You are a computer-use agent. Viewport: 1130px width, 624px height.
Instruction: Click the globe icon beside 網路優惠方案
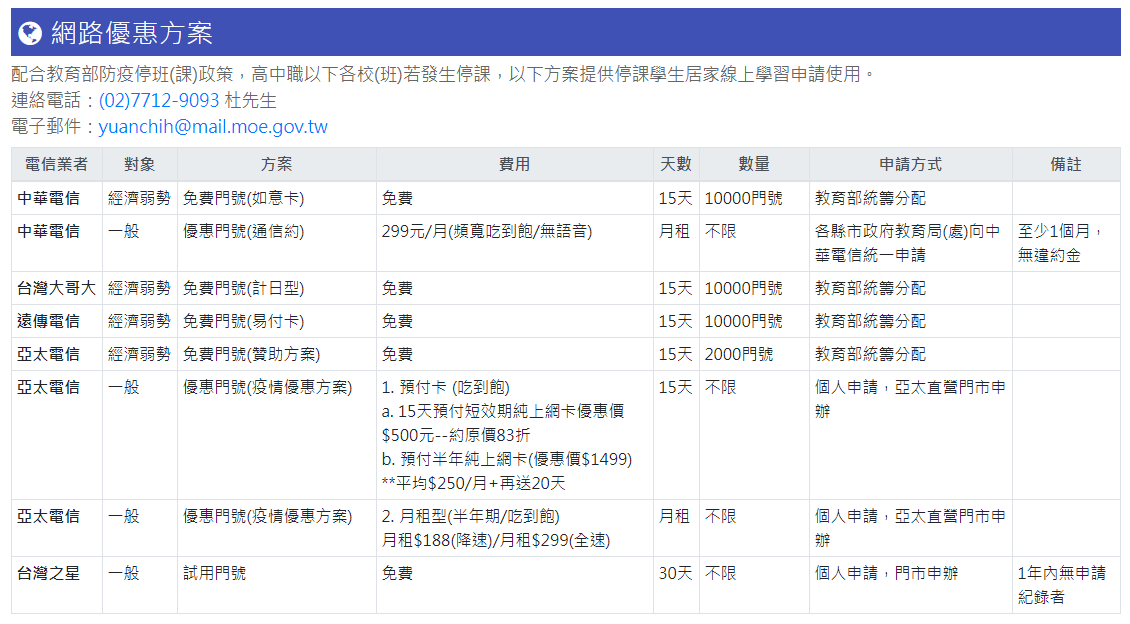coord(30,33)
